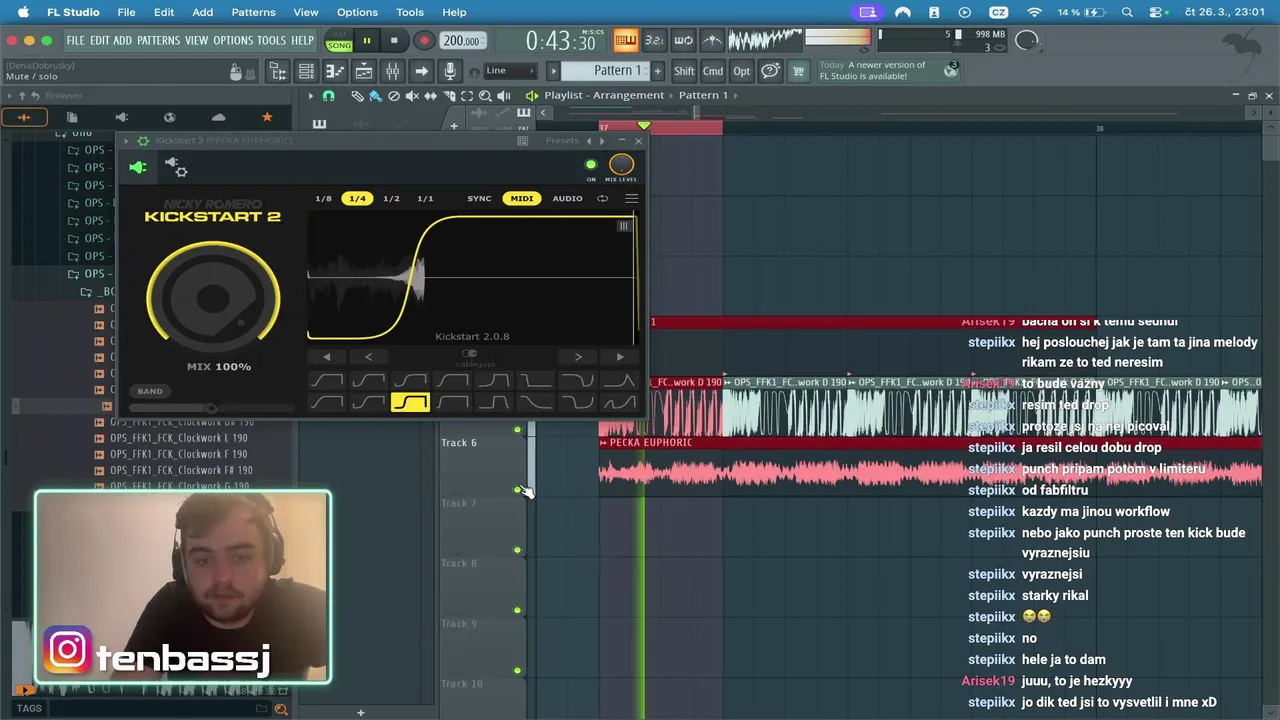Click the Shift modifier button
Viewport: 1280px width, 720px height.
click(684, 71)
